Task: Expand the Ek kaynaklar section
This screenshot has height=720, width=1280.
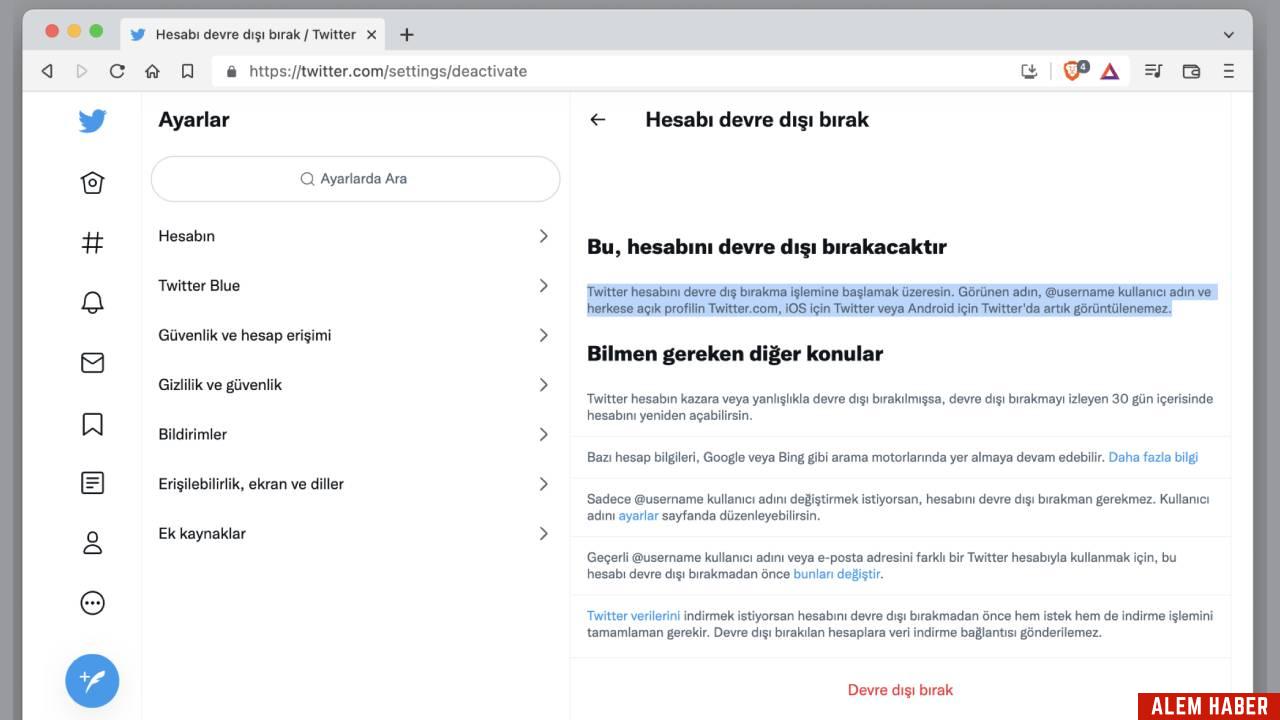Action: [x=355, y=533]
